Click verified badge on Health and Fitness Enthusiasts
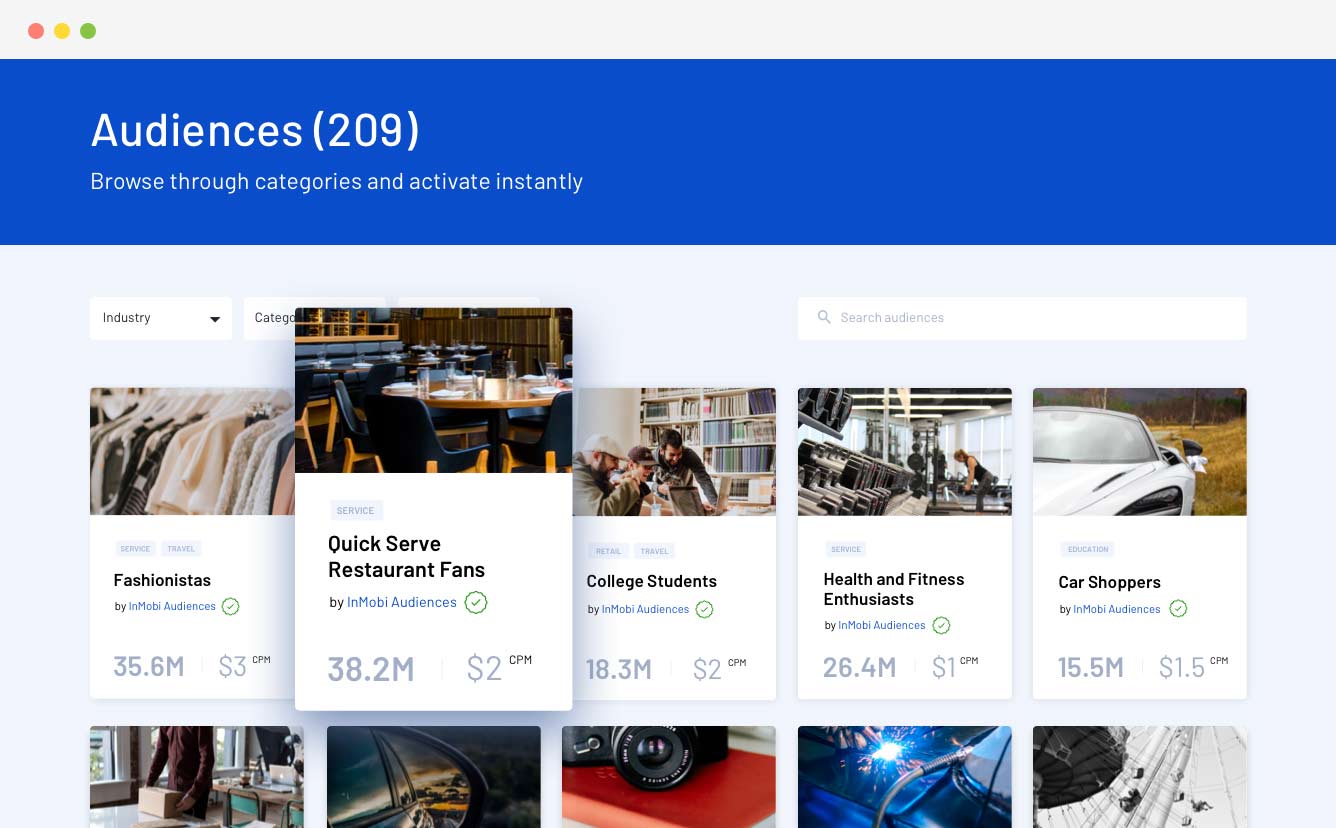This screenshot has height=828, width=1336. [x=941, y=625]
